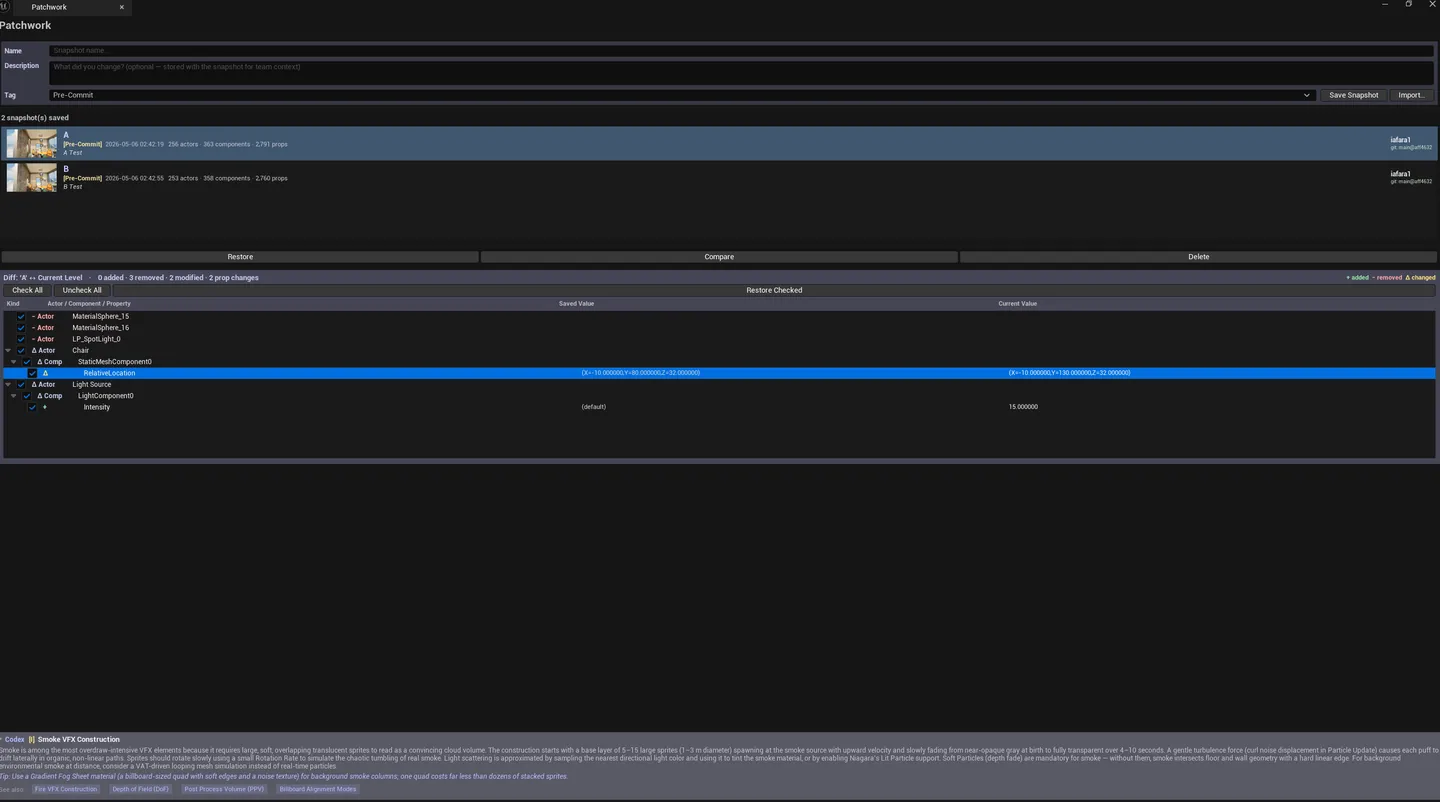Uncheck the LP_SpotLight_0 checkbox
The width and height of the screenshot is (1440, 802).
[x=21, y=339]
